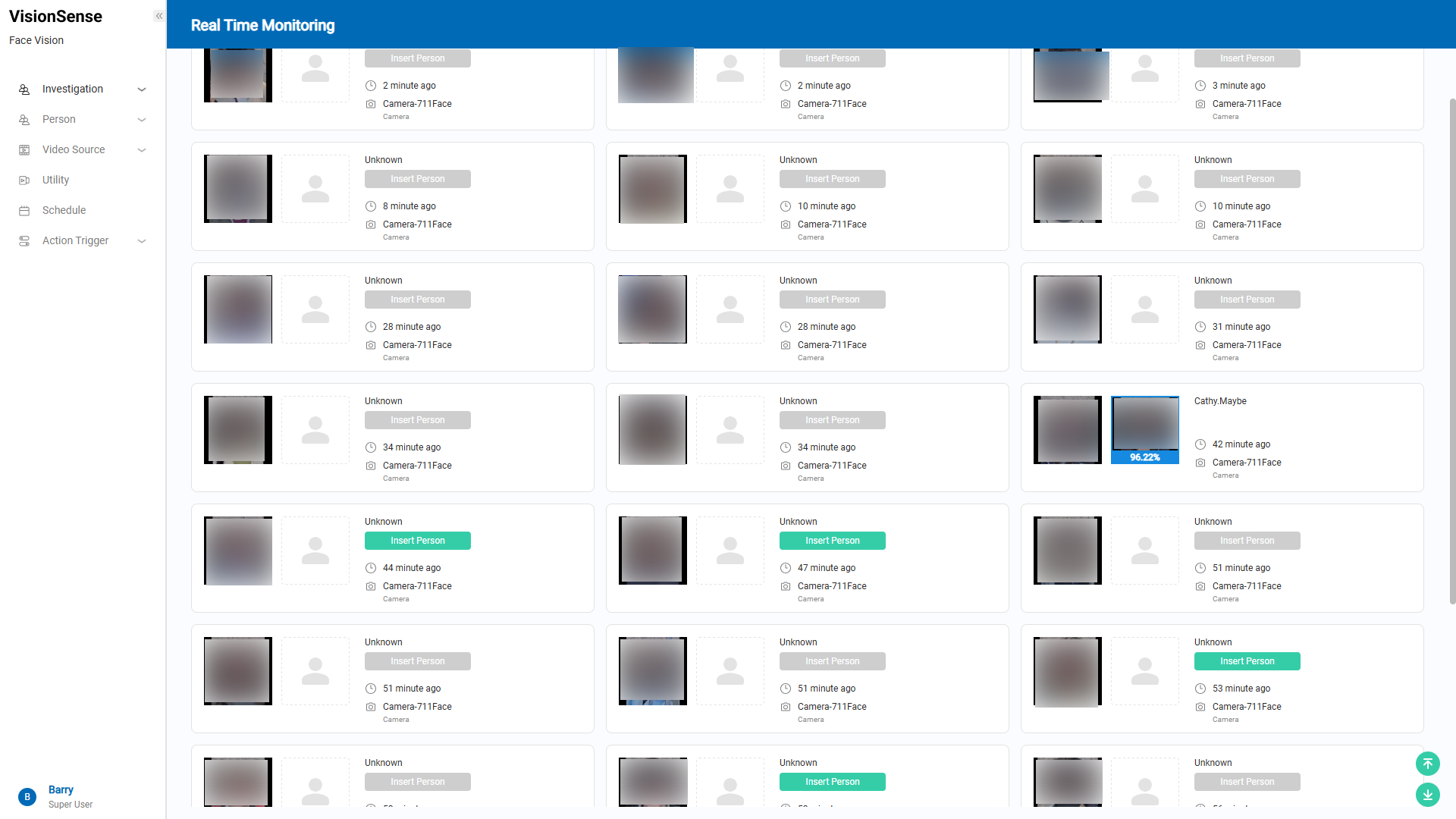Expand the Investigation menu chevron
The width and height of the screenshot is (1456, 819).
tap(142, 89)
